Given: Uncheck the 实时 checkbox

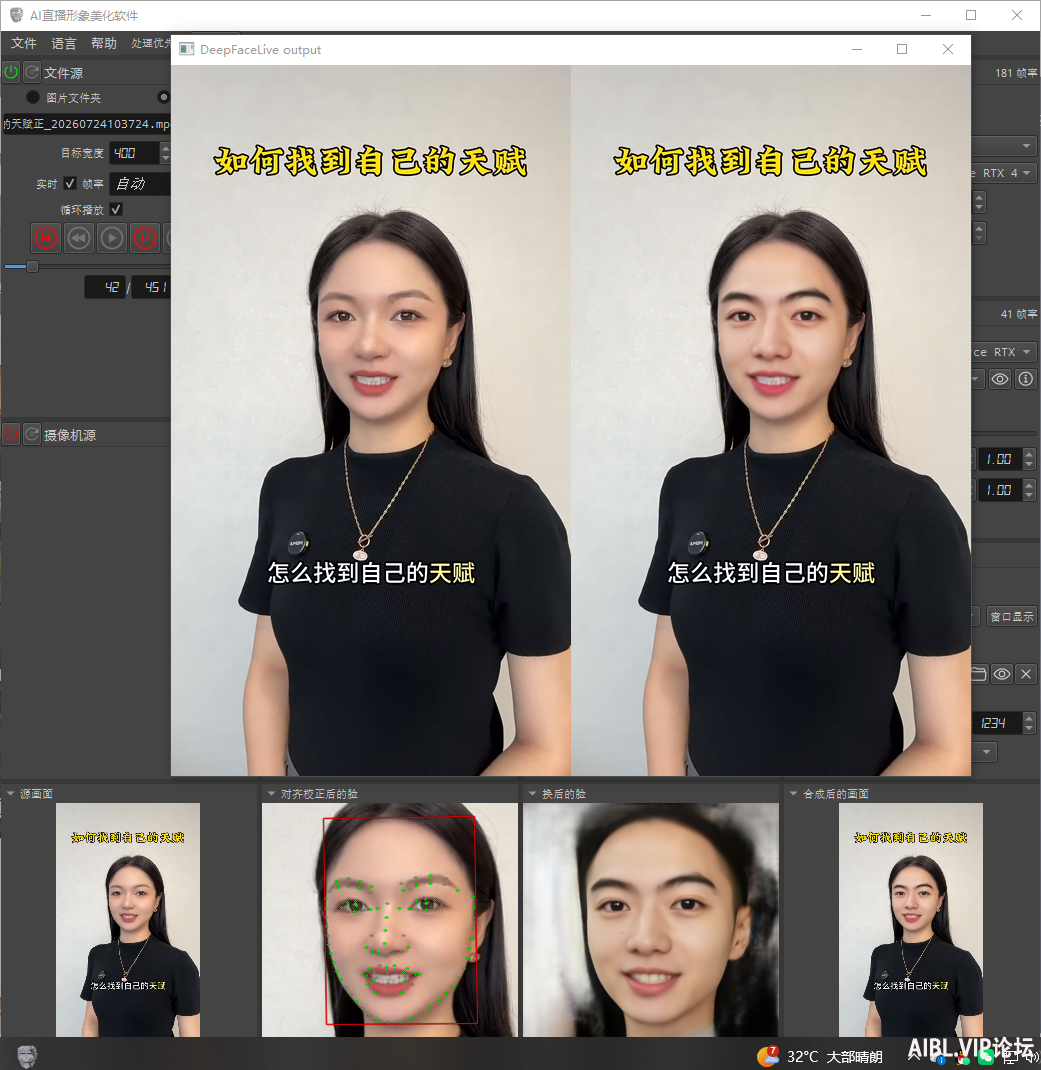Looking at the screenshot, I should [70, 184].
